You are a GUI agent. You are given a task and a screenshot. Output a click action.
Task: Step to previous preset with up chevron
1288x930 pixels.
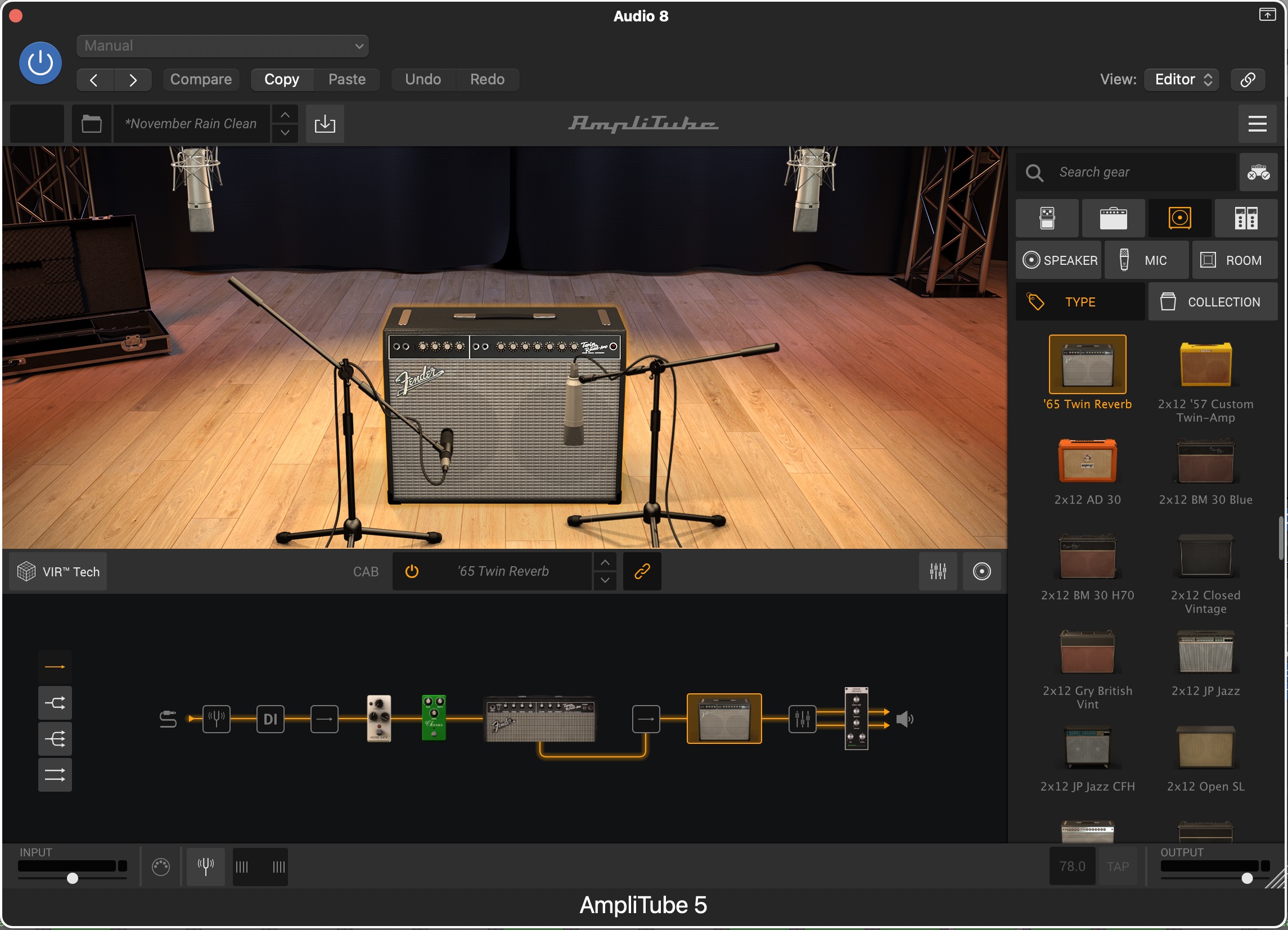click(285, 115)
